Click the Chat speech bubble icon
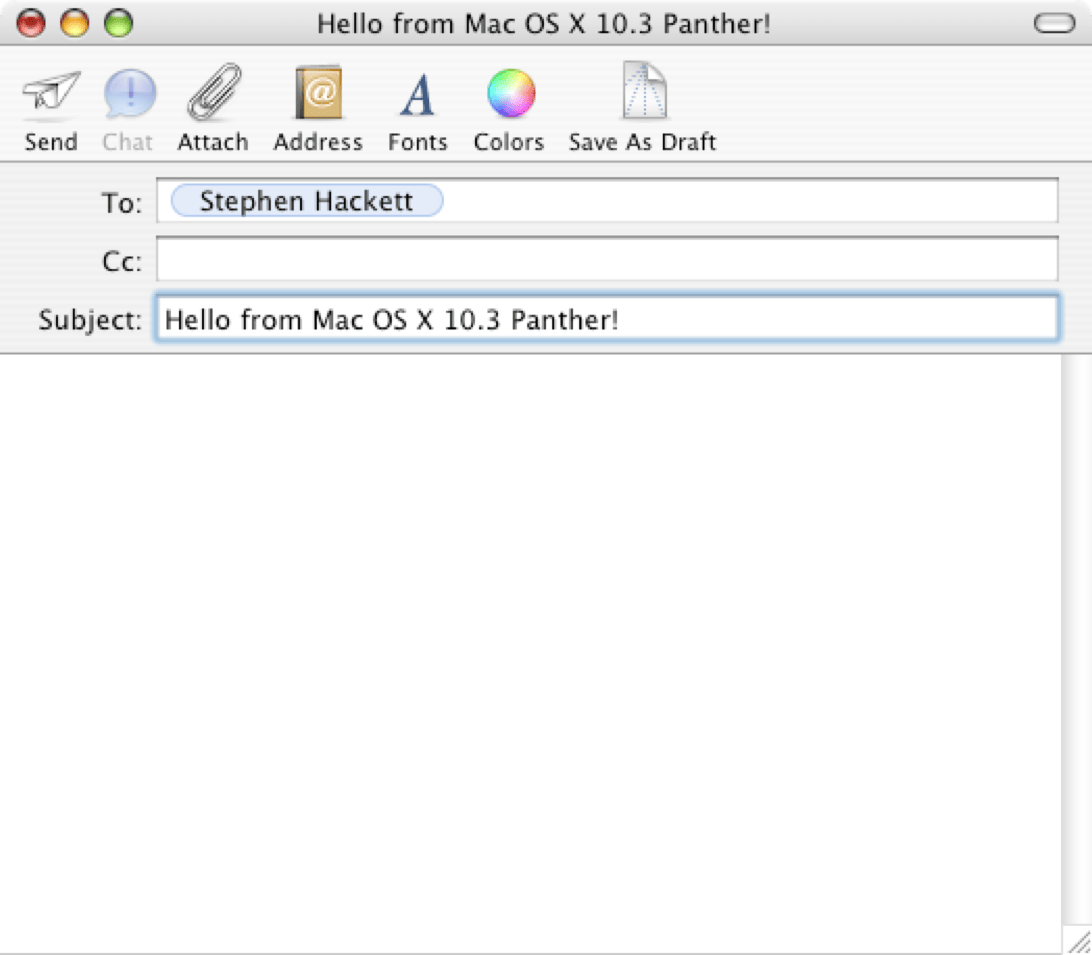The height and width of the screenshot is (955, 1092). tap(130, 93)
